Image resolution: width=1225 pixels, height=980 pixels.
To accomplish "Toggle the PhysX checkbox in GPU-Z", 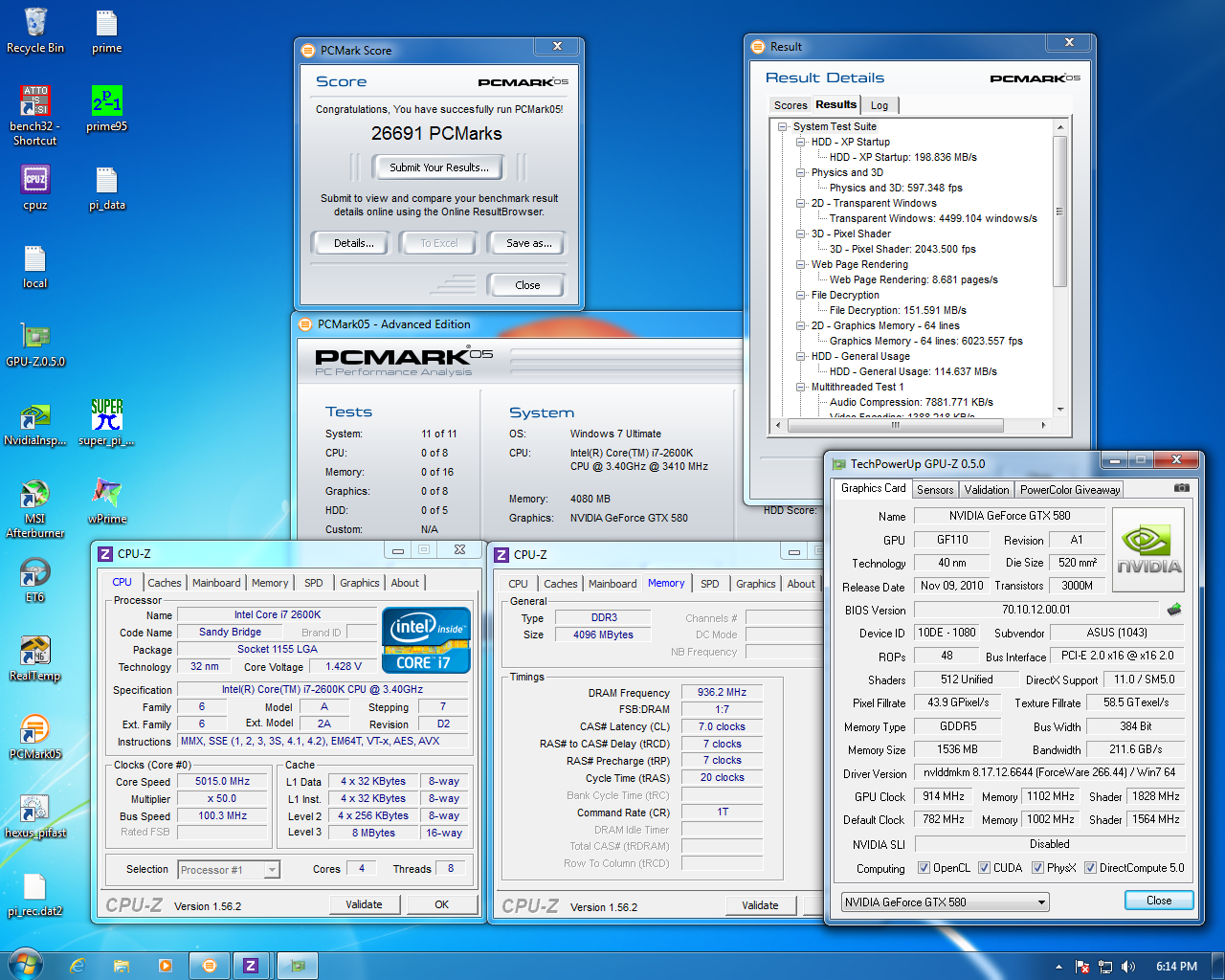I will point(1037,868).
